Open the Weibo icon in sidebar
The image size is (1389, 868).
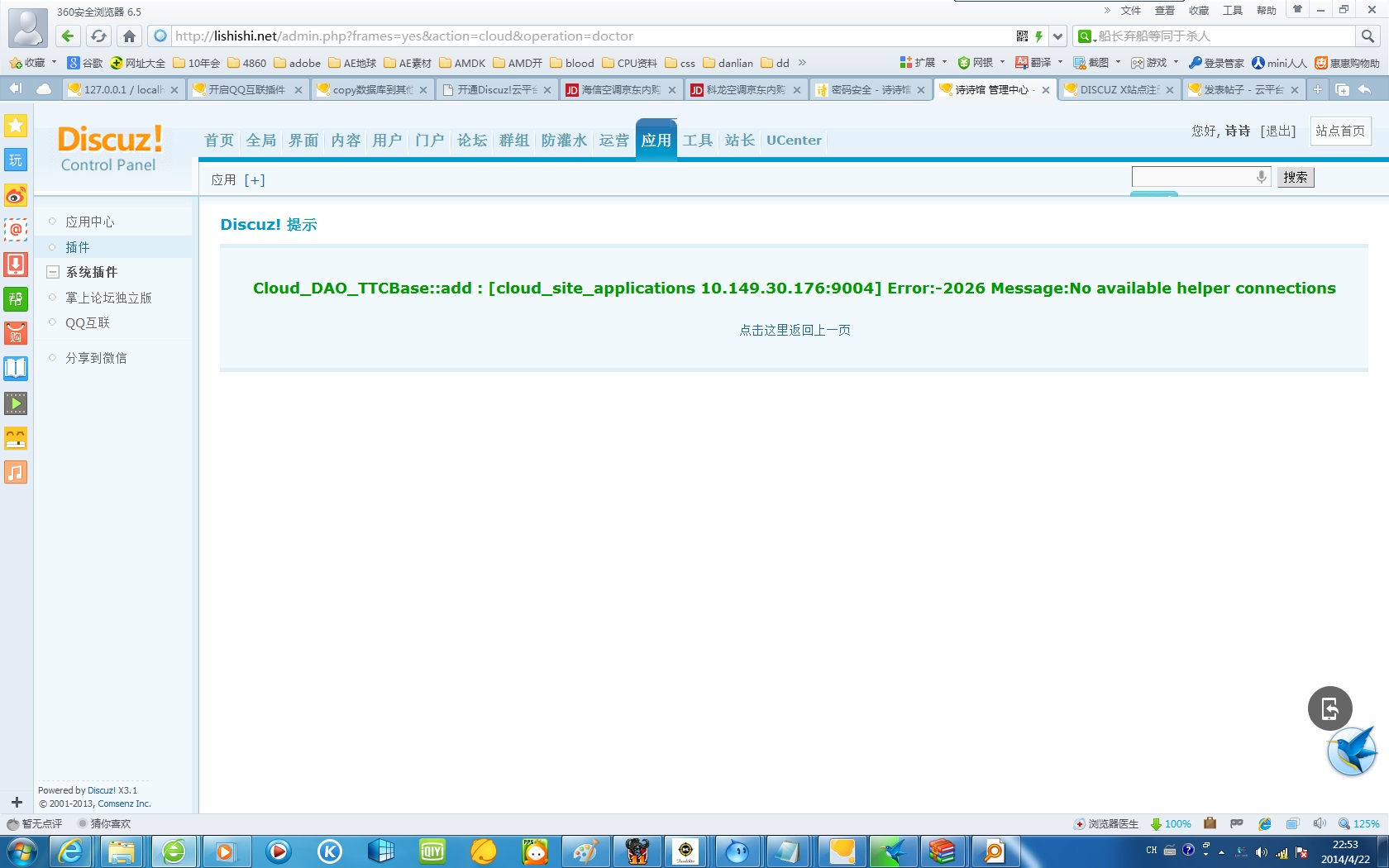[x=16, y=195]
